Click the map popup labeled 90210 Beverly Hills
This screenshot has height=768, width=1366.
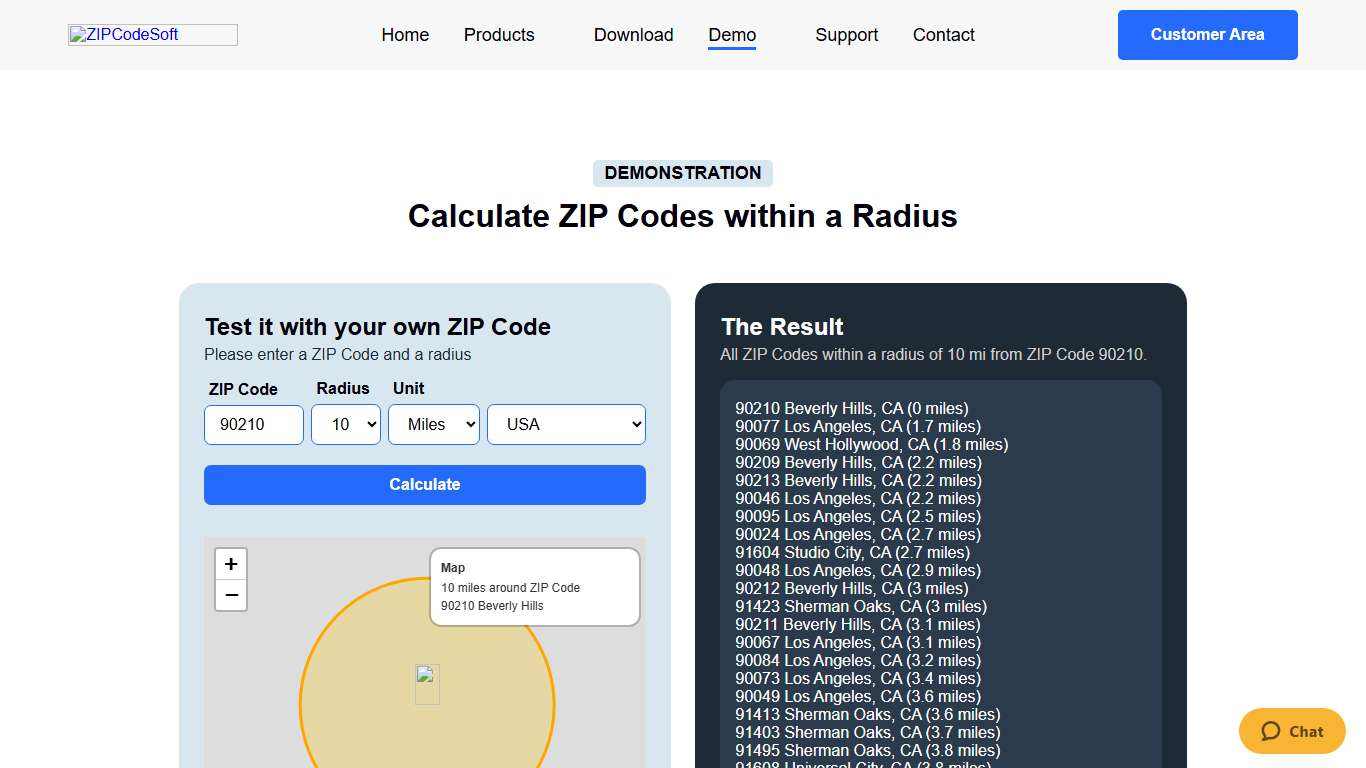point(534,587)
